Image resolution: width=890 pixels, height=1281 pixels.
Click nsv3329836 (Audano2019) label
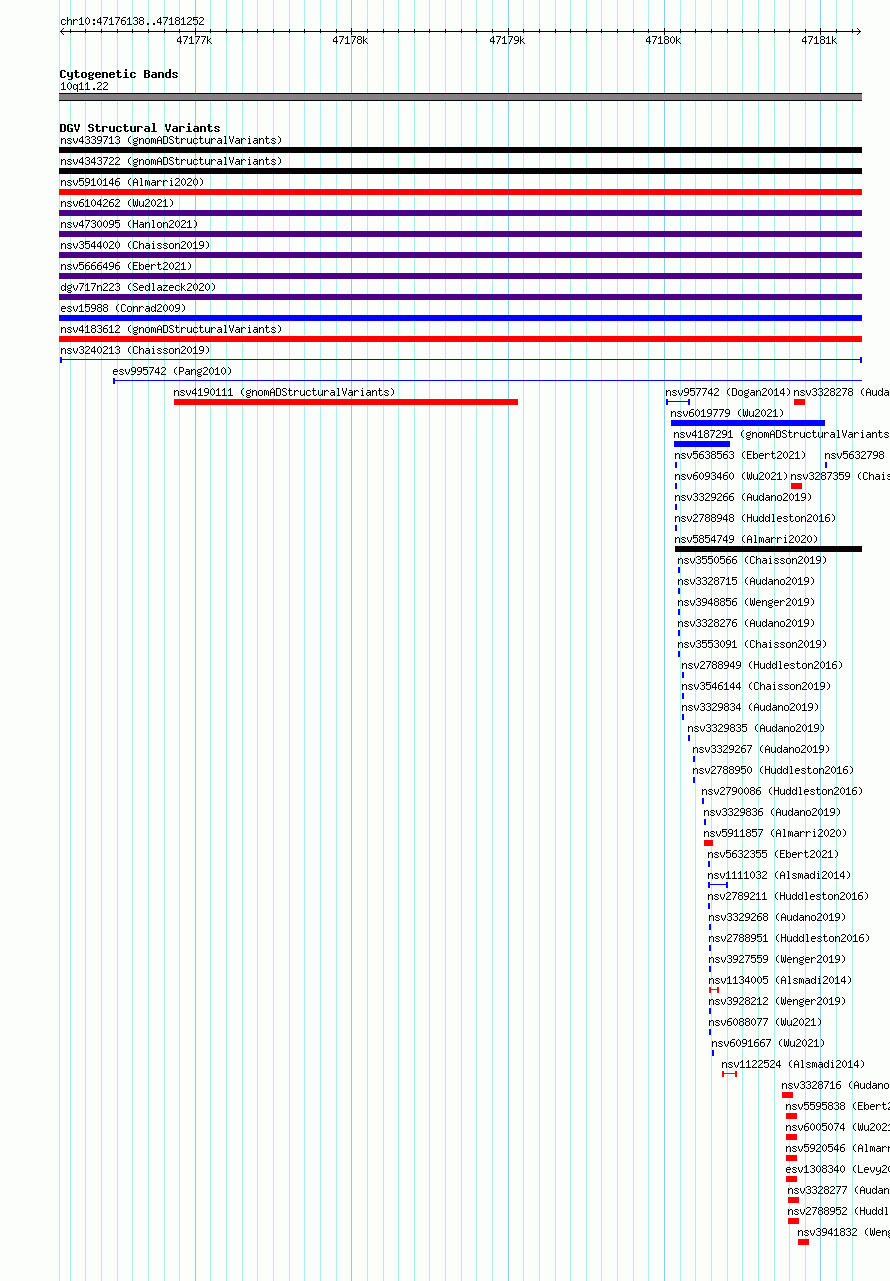pyautogui.click(x=772, y=812)
